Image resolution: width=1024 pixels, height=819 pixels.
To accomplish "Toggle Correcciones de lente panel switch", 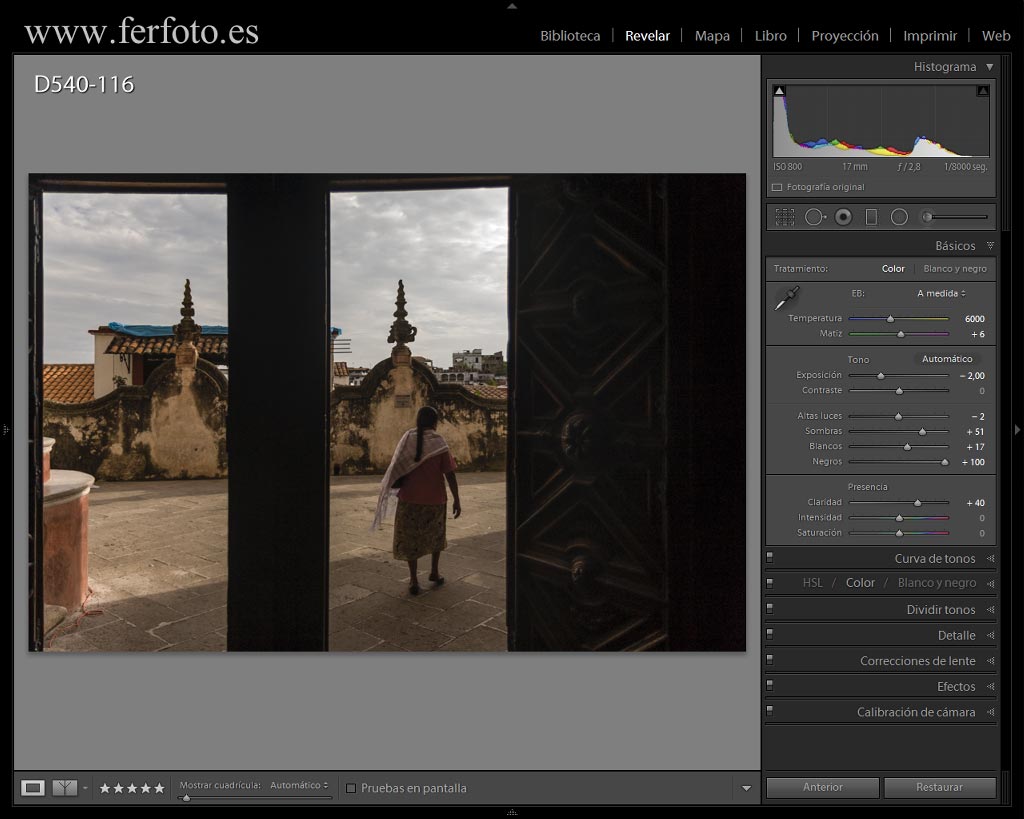I will [770, 660].
